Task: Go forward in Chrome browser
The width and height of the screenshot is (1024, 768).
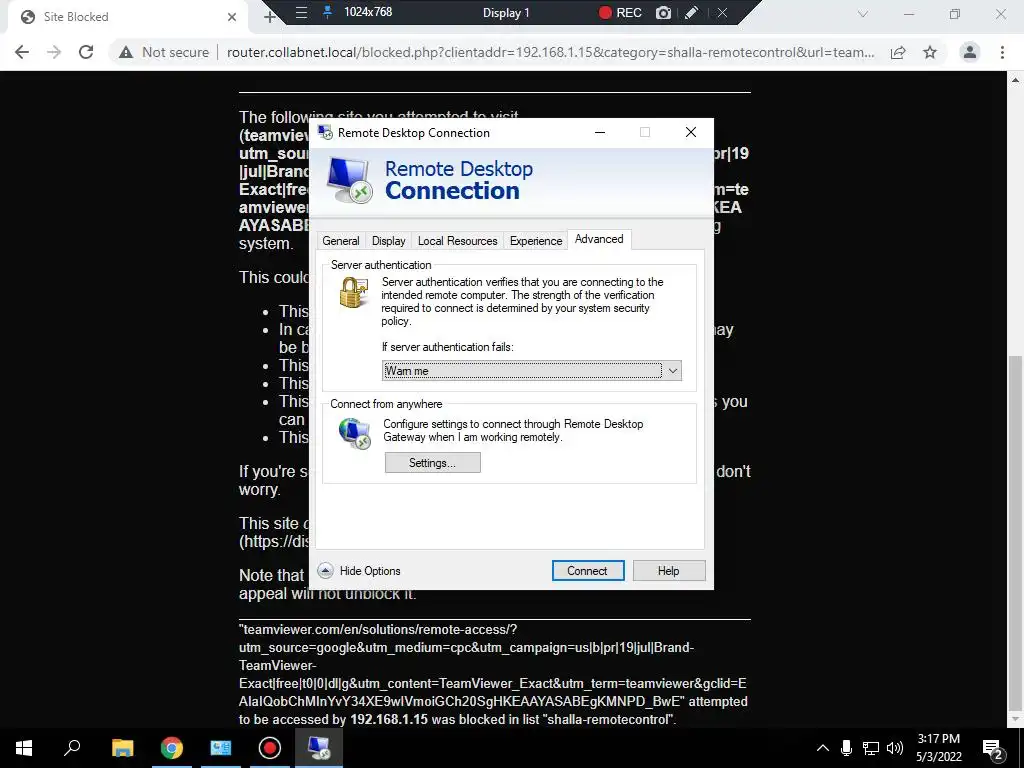Action: (54, 52)
